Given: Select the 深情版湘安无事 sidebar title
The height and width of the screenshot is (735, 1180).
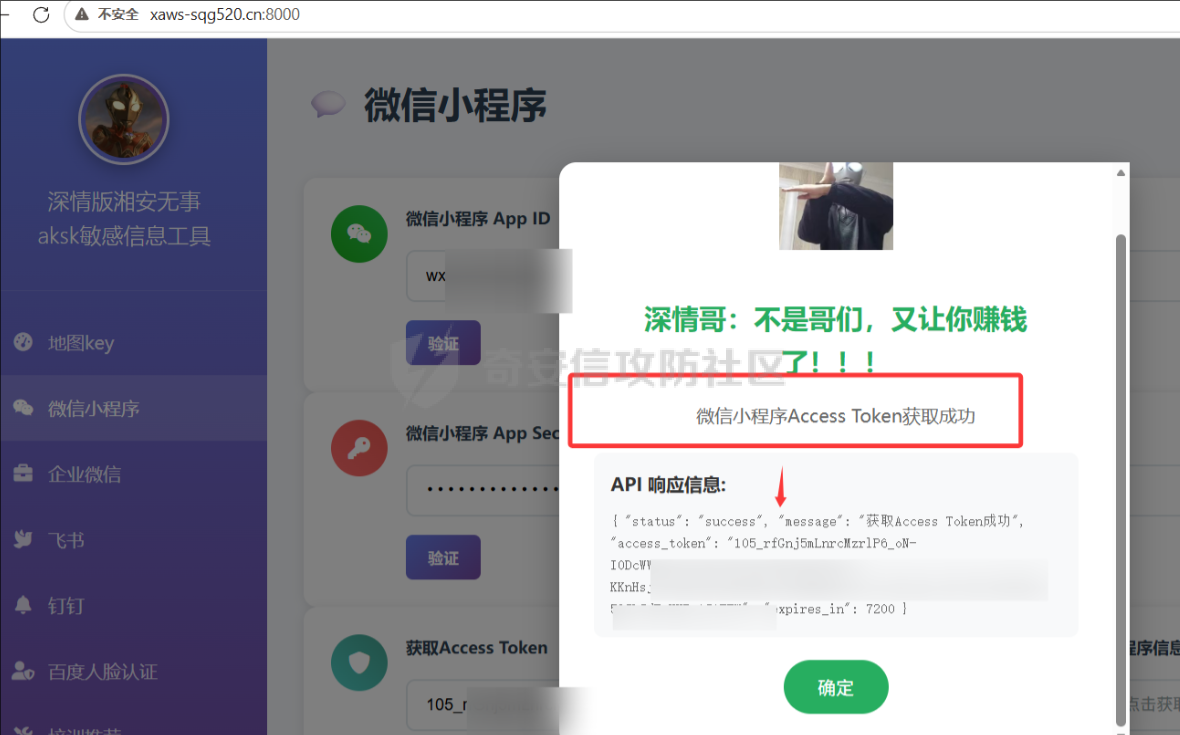Looking at the screenshot, I should pos(124,202).
